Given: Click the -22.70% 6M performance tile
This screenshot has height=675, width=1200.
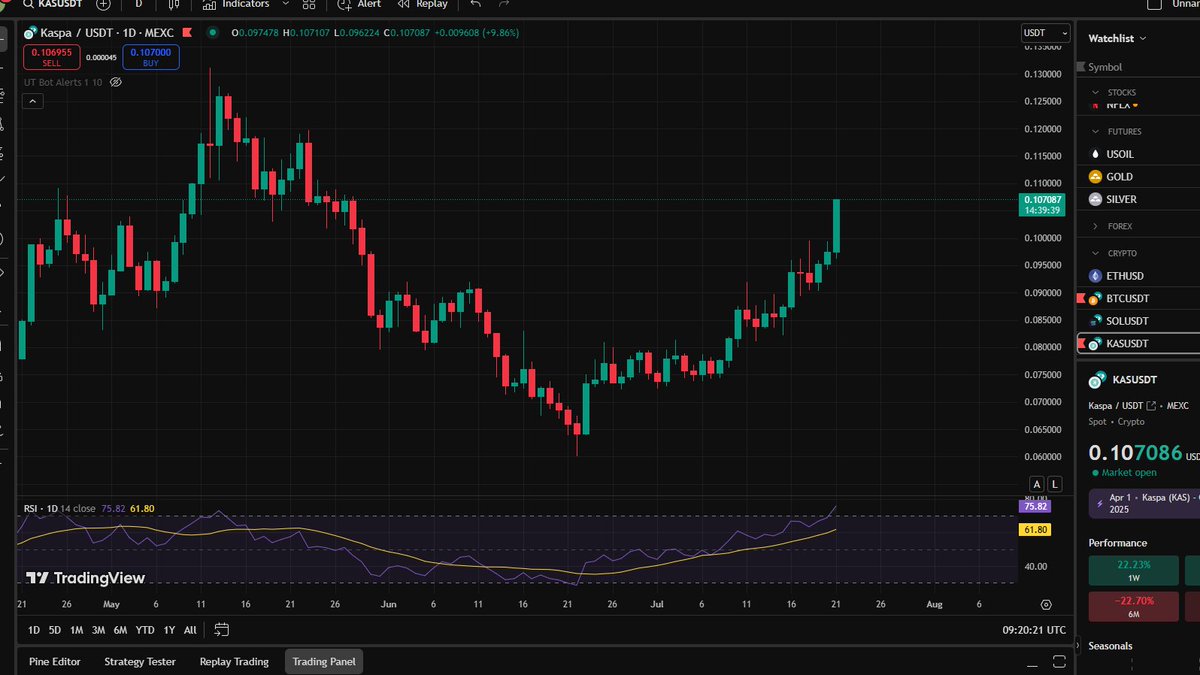Looking at the screenshot, I should [1133, 606].
